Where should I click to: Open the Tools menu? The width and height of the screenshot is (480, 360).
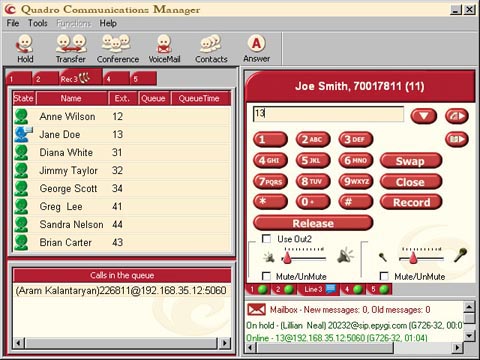click(38, 23)
